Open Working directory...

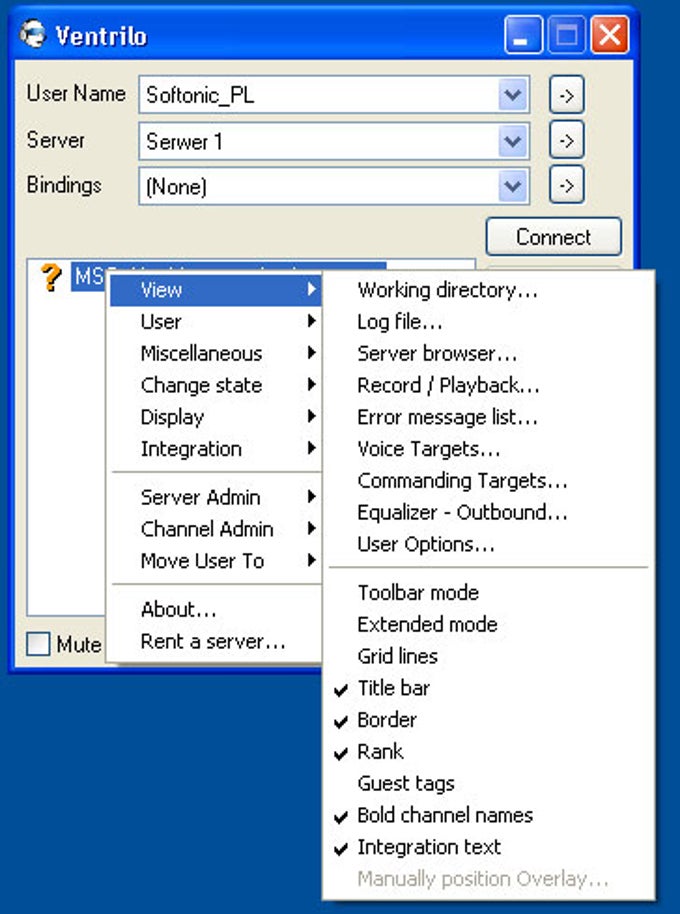pyautogui.click(x=488, y=290)
